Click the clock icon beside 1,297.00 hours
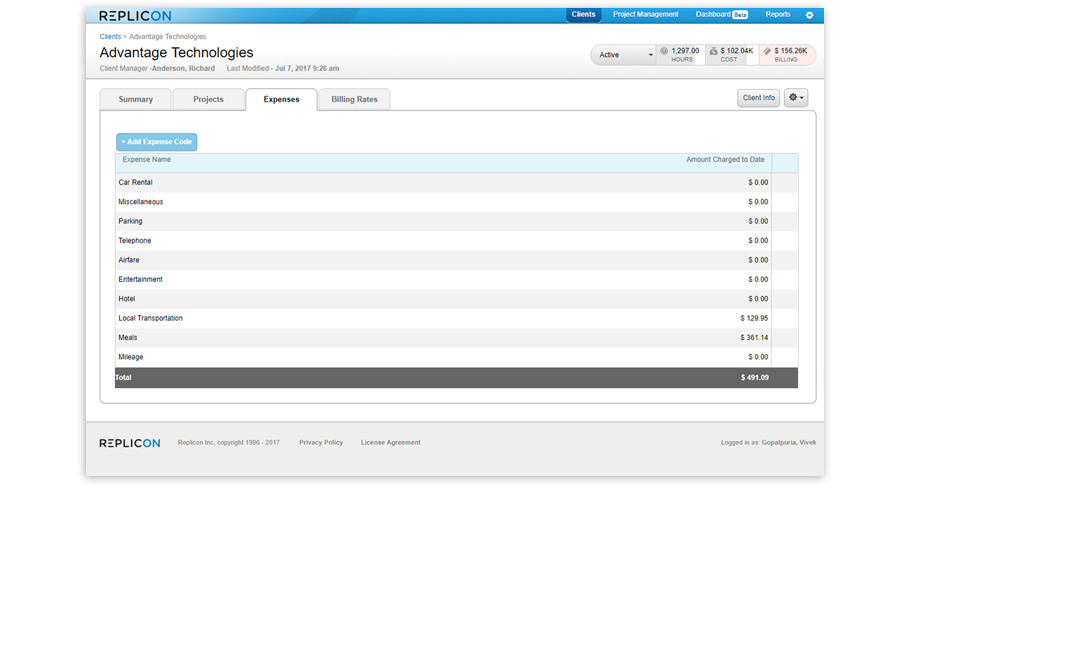This screenshot has width=1080, height=665. (x=664, y=51)
